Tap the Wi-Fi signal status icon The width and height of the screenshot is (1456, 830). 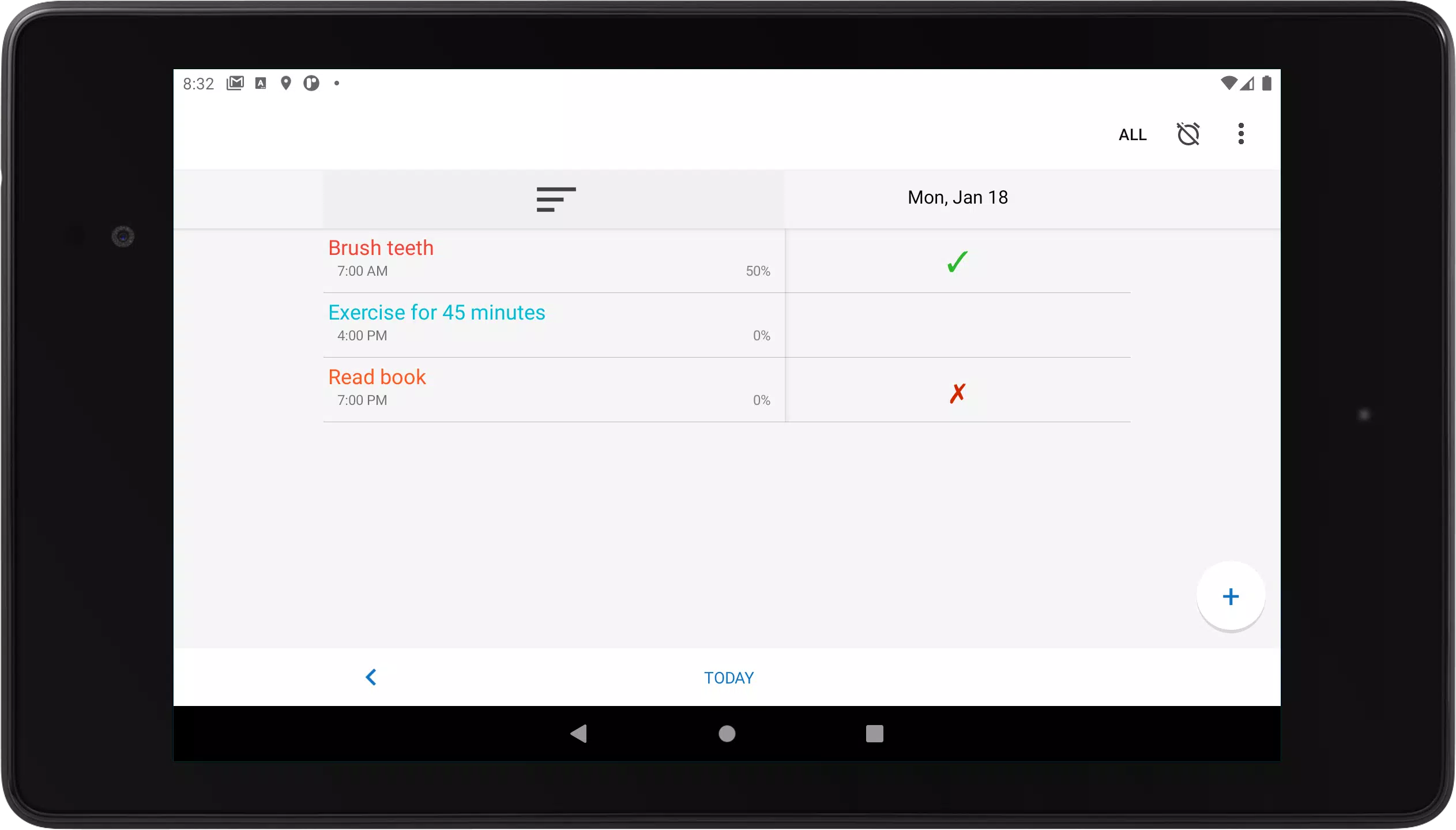(1228, 83)
